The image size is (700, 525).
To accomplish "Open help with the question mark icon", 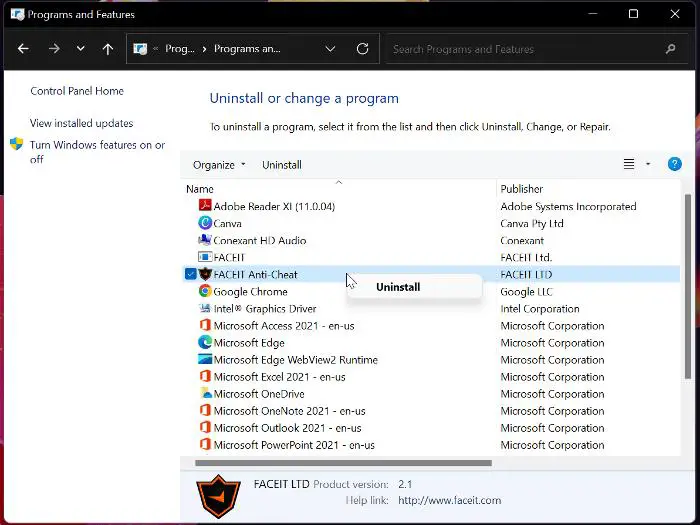I will (675, 164).
